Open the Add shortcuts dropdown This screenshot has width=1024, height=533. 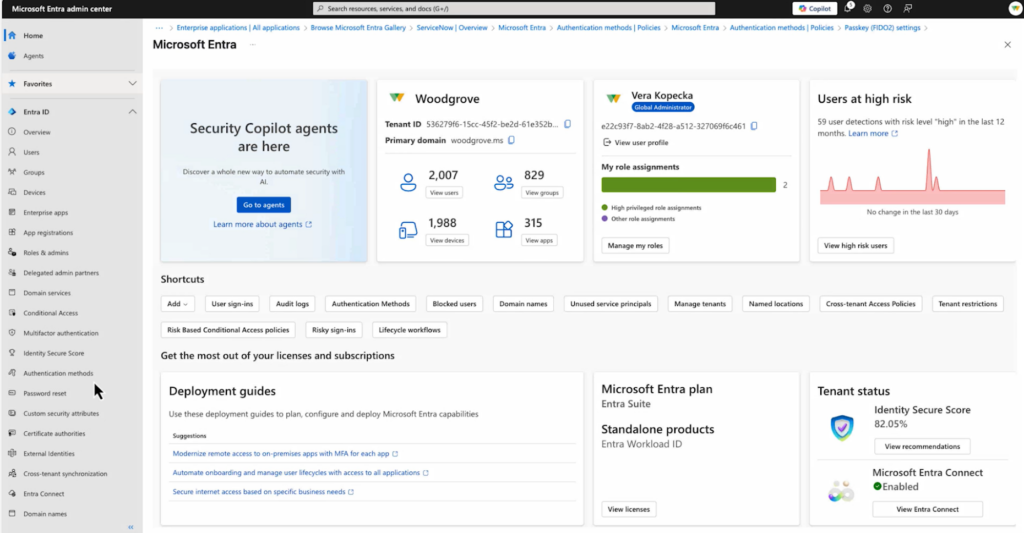coord(177,304)
